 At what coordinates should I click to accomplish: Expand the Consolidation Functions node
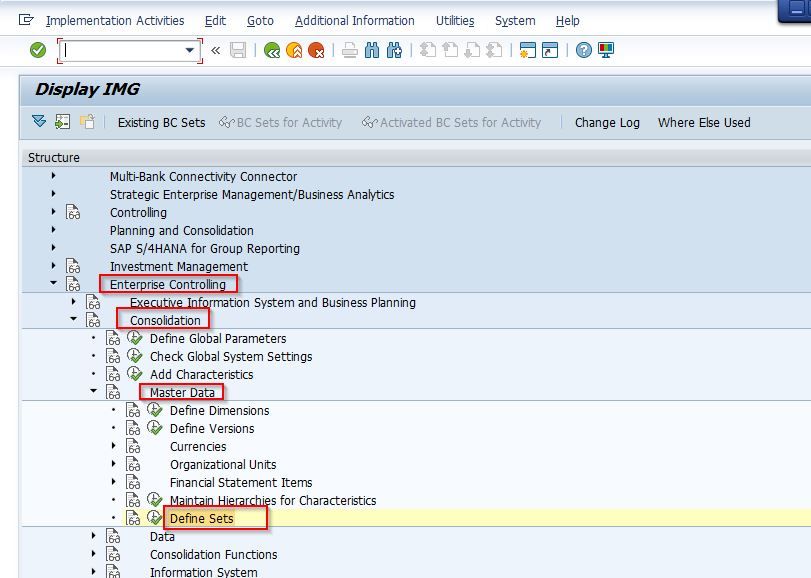point(94,554)
